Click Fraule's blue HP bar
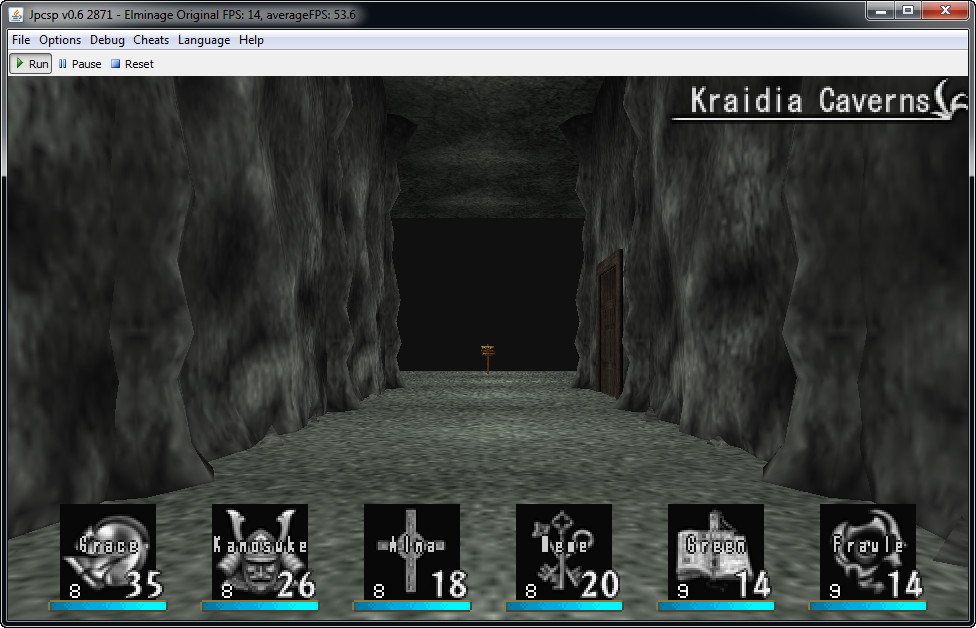The height and width of the screenshot is (628, 976). click(868, 606)
